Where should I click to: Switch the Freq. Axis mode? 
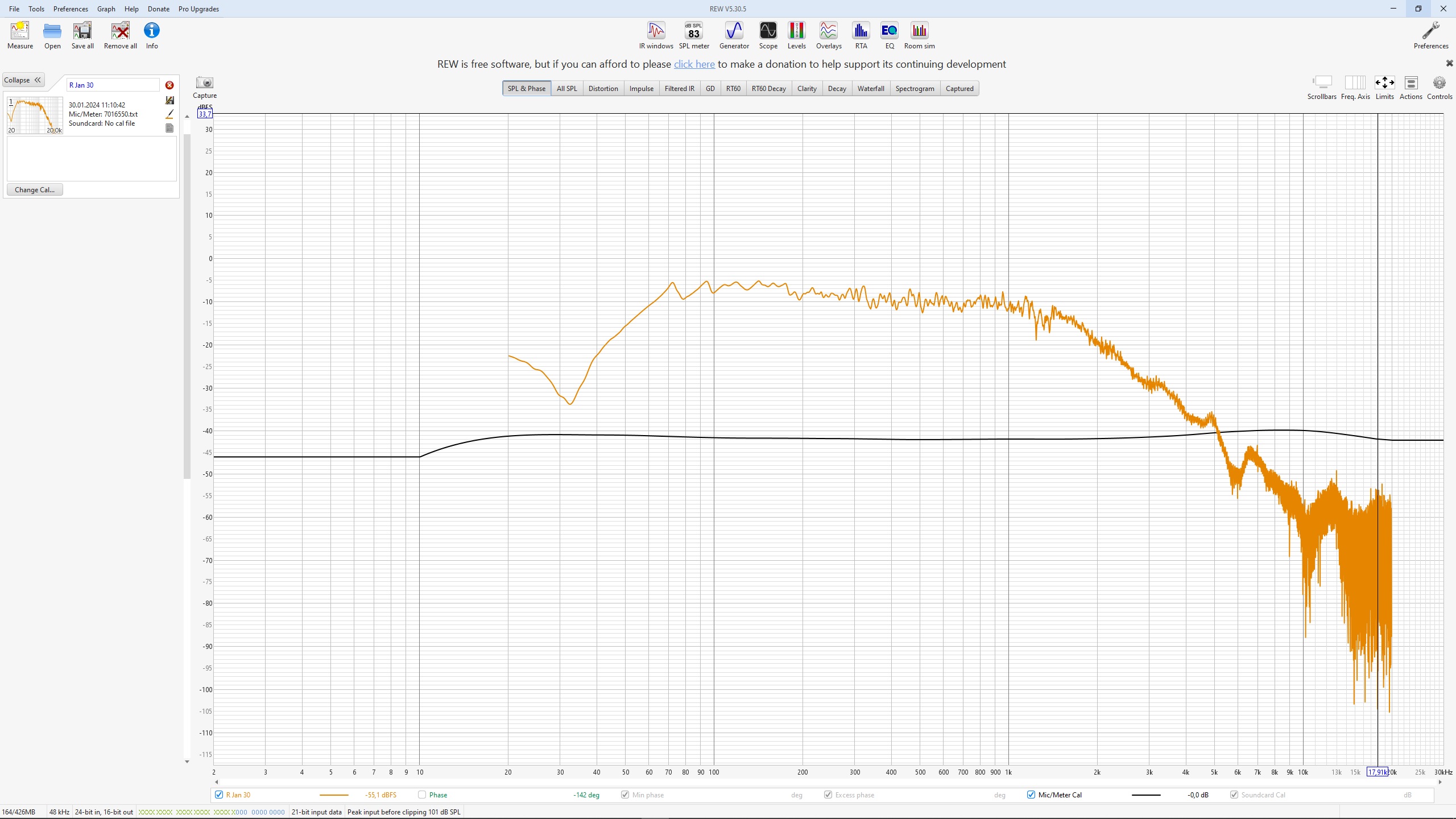[1355, 88]
